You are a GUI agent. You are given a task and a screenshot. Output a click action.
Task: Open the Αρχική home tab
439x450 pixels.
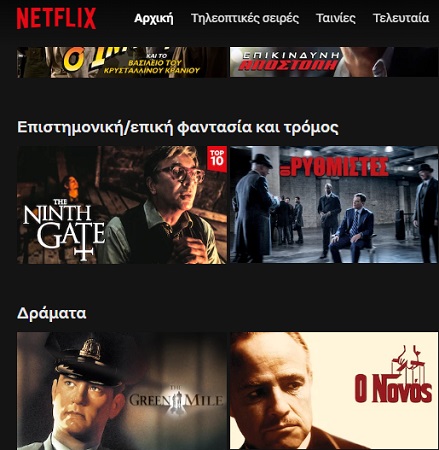[154, 18]
